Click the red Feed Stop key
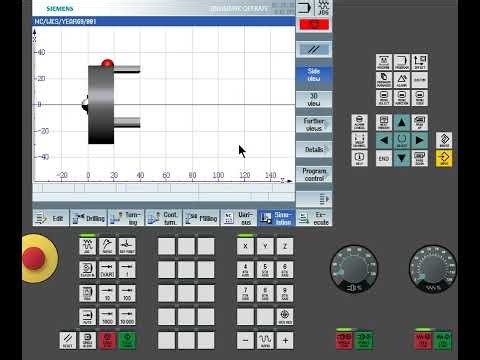Viewport: 480px width, 360px height. tap(423, 340)
